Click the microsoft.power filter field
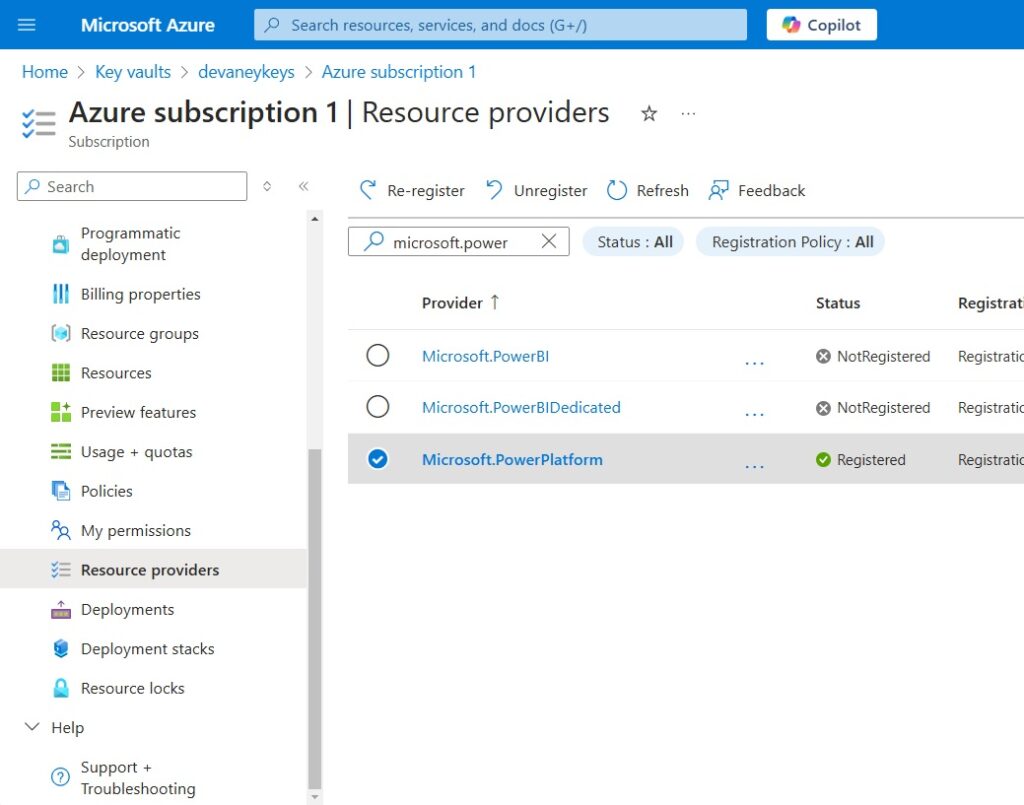This screenshot has width=1024, height=805. pyautogui.click(x=458, y=242)
